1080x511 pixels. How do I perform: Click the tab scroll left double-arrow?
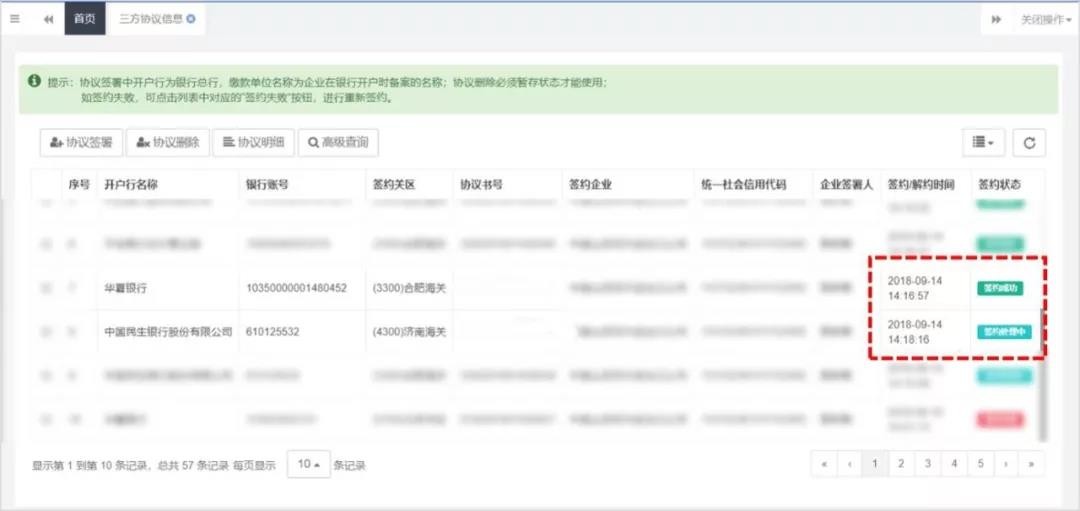coord(48,19)
